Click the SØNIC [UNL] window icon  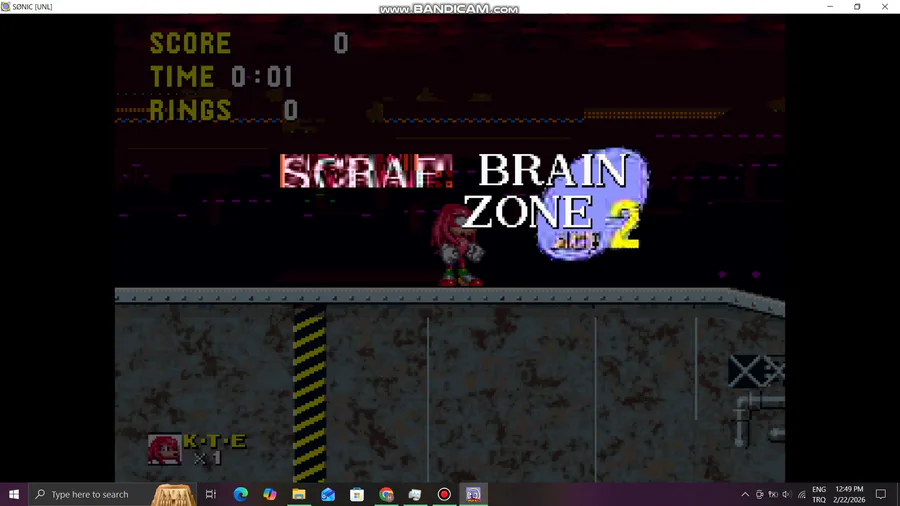6,6
